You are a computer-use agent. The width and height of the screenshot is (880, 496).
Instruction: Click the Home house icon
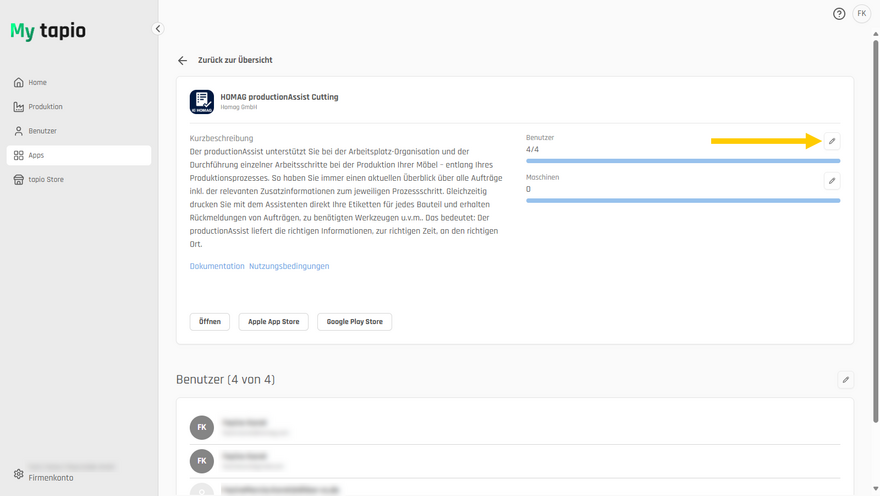pyautogui.click(x=19, y=82)
